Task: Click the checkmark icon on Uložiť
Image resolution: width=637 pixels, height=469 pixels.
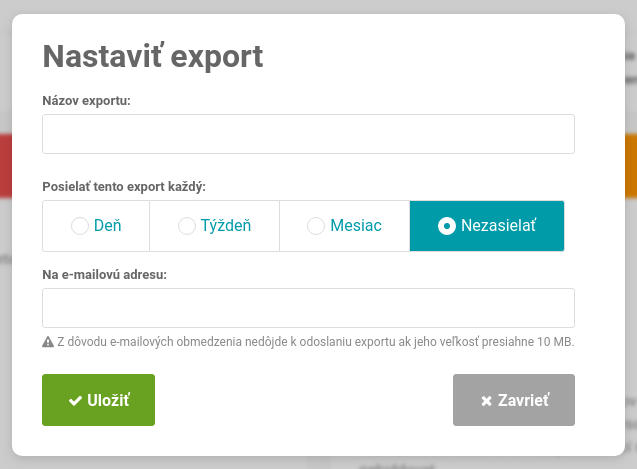Action: click(x=75, y=401)
